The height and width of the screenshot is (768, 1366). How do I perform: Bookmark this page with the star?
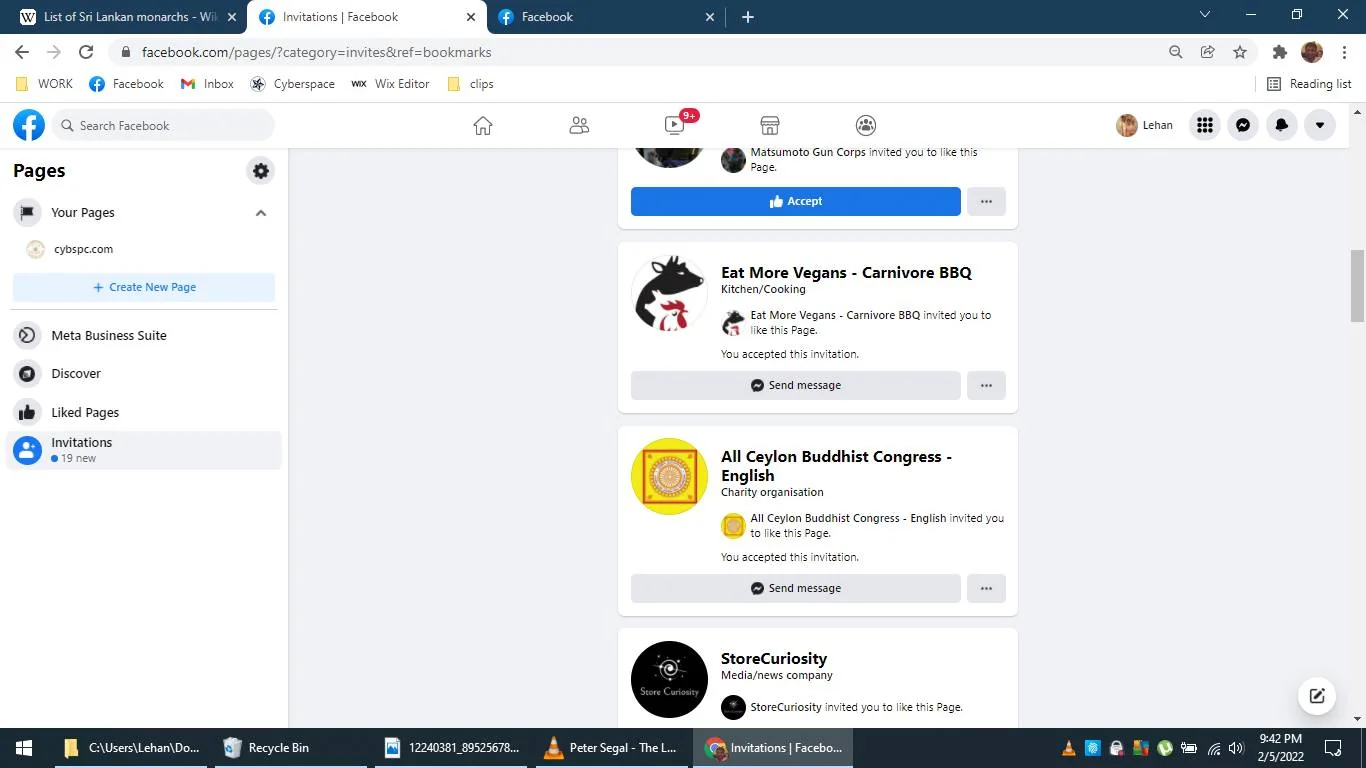[1240, 52]
